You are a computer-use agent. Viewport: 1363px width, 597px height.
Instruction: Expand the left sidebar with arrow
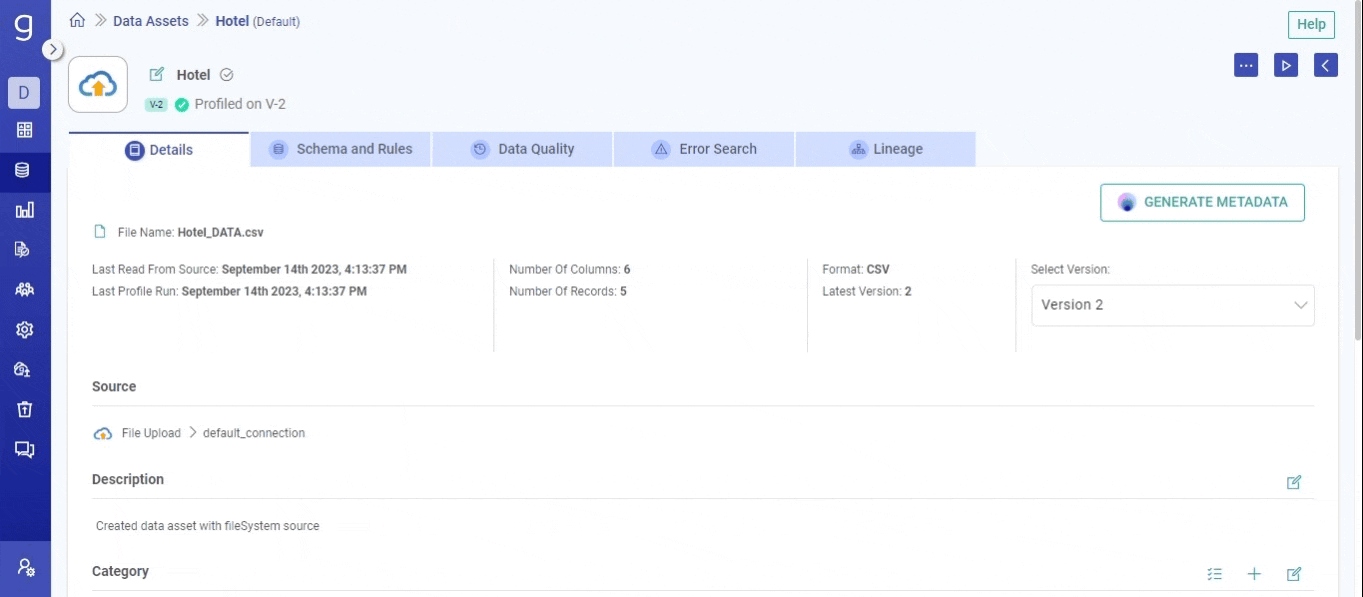[53, 49]
